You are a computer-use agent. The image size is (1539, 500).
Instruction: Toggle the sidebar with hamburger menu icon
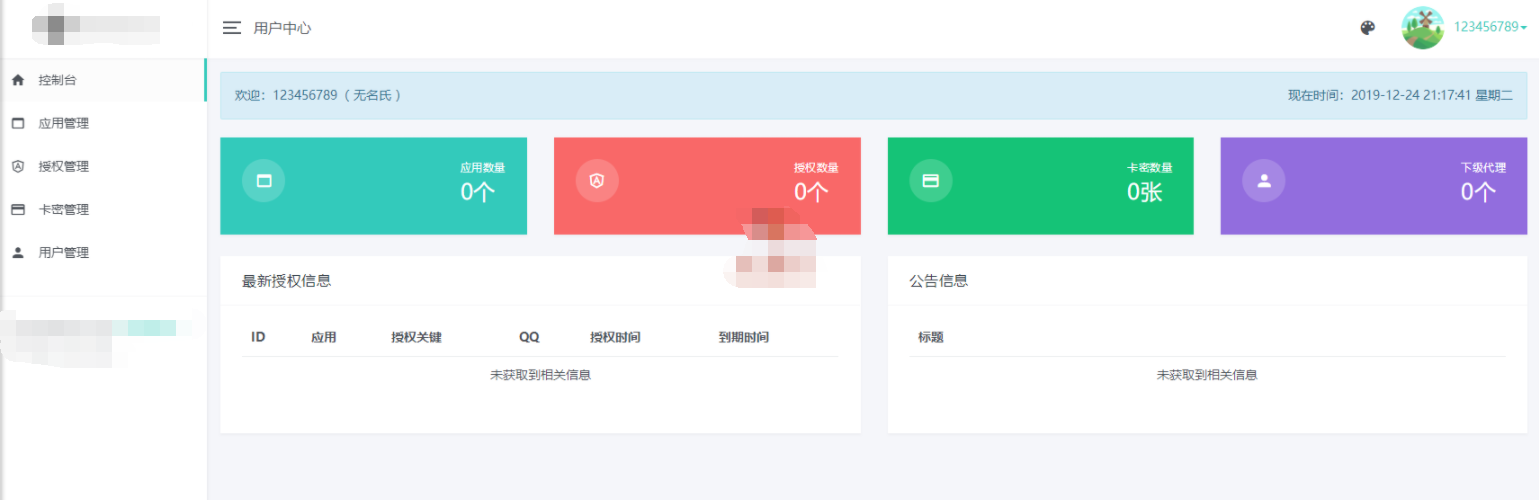(x=232, y=28)
